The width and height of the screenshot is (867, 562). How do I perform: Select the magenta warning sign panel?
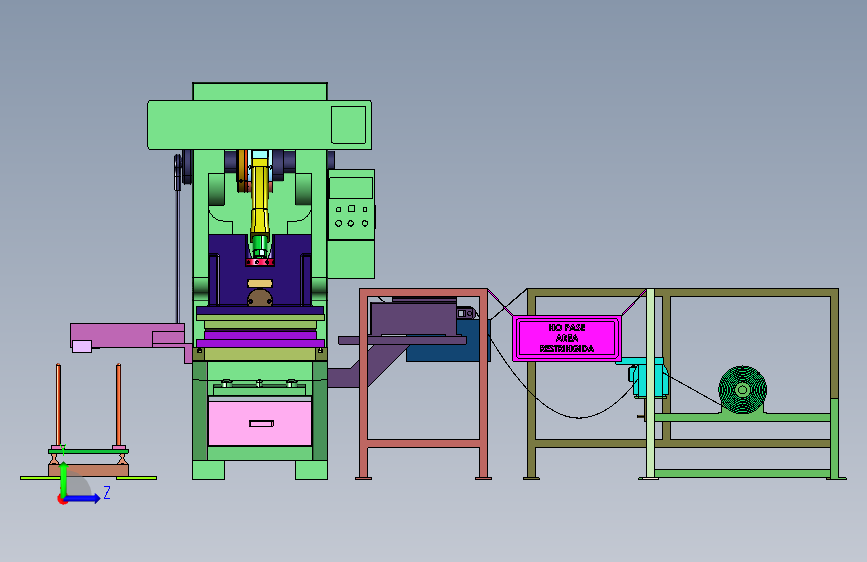click(567, 338)
